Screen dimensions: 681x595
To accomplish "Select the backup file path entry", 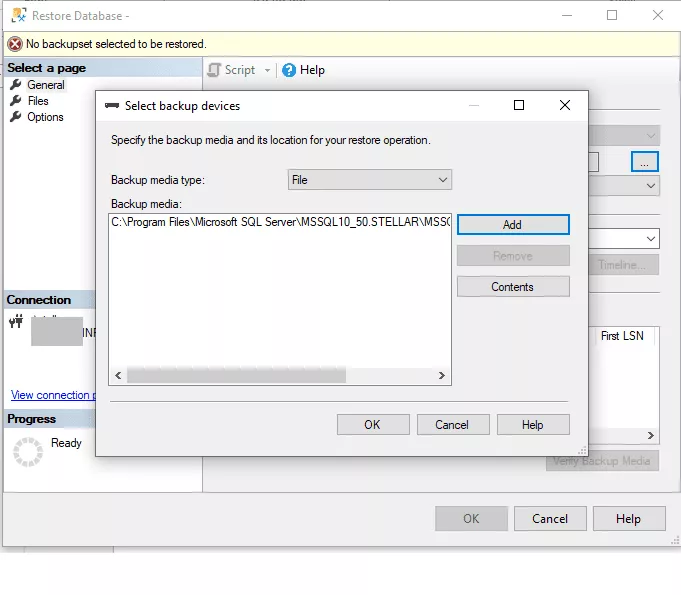I will tap(280, 222).
